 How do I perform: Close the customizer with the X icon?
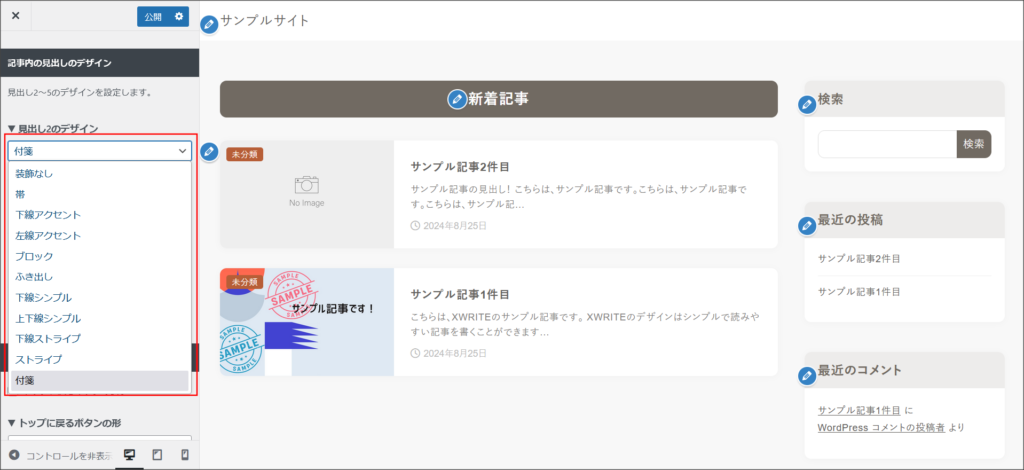[x=16, y=16]
